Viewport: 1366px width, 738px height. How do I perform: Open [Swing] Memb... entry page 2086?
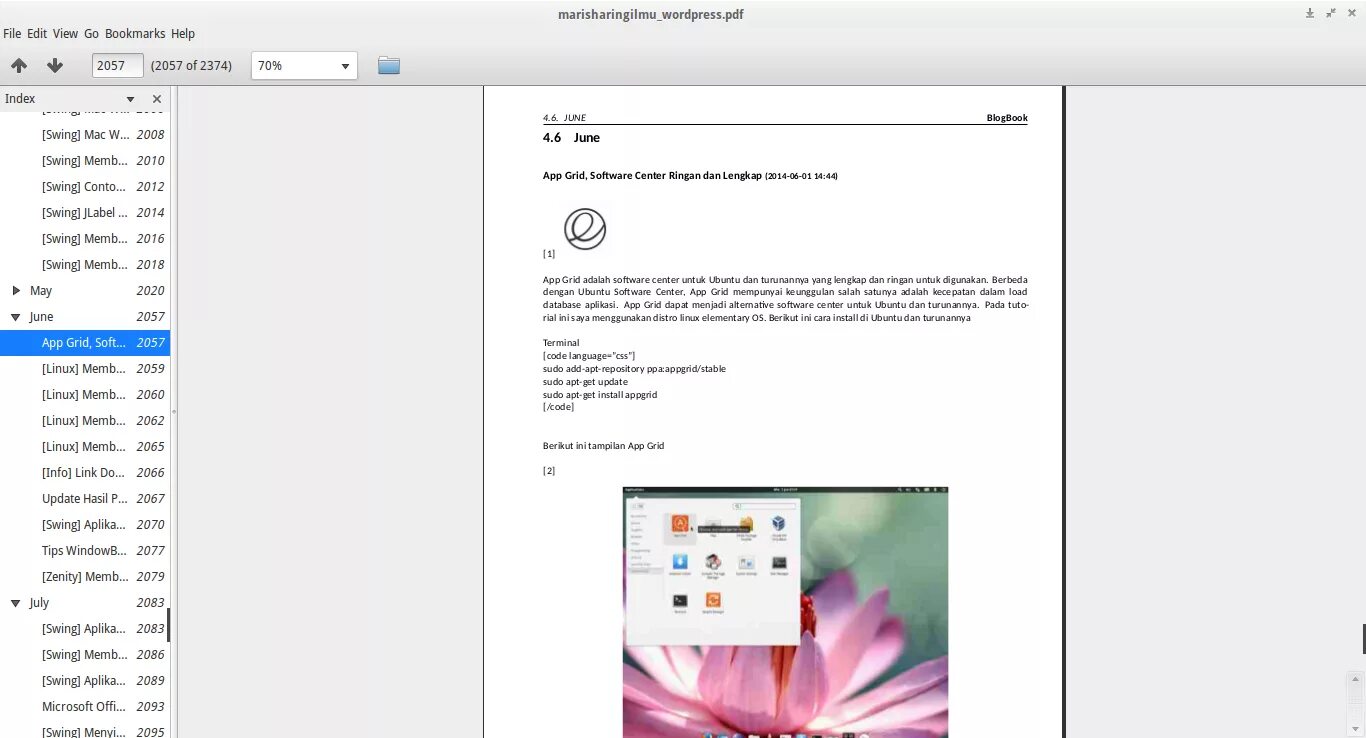pyautogui.click(x=85, y=655)
